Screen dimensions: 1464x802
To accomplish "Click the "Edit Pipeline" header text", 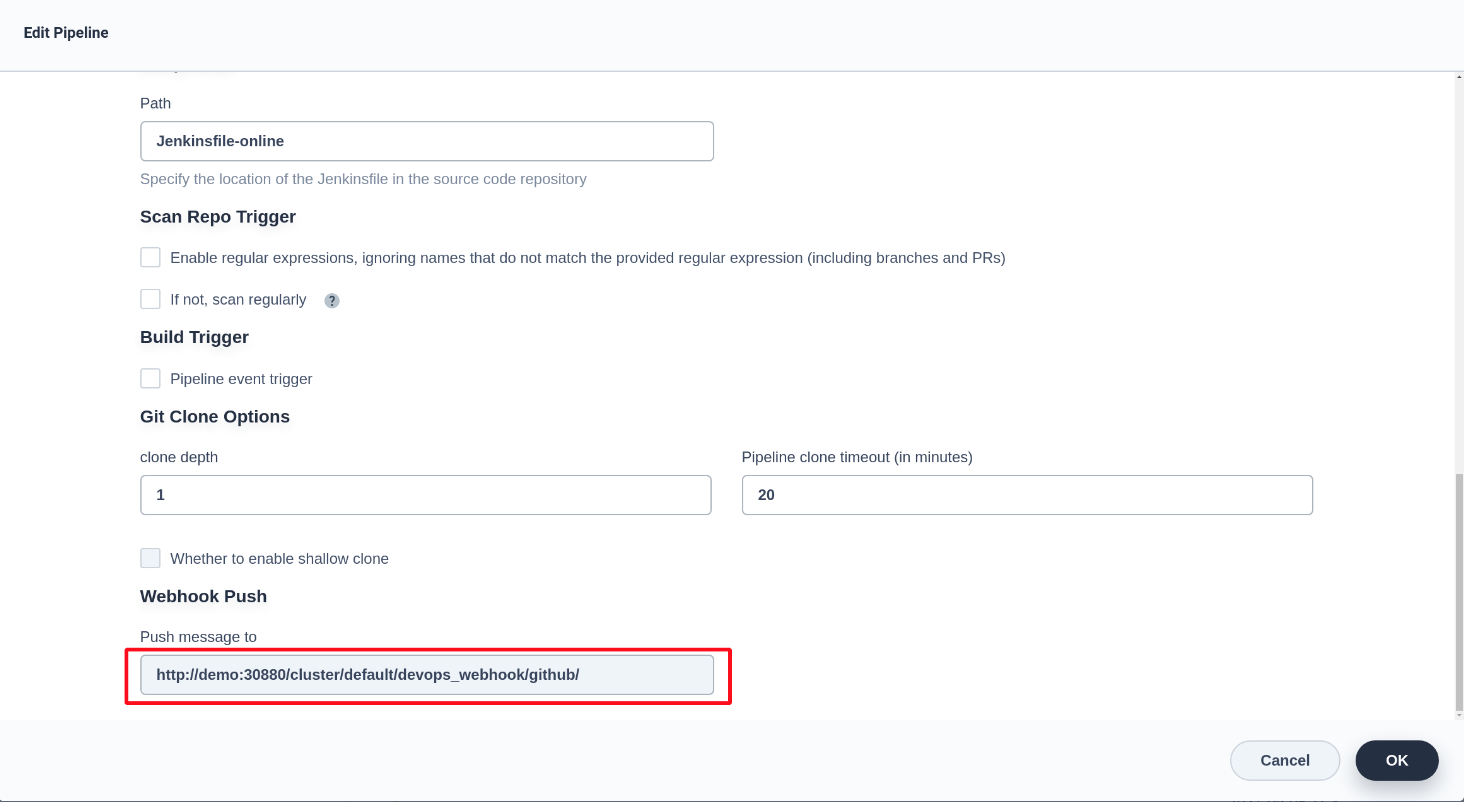I will pos(65,32).
